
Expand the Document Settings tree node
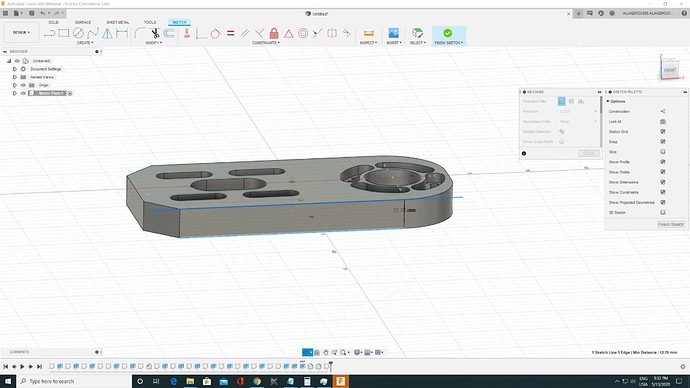point(15,69)
